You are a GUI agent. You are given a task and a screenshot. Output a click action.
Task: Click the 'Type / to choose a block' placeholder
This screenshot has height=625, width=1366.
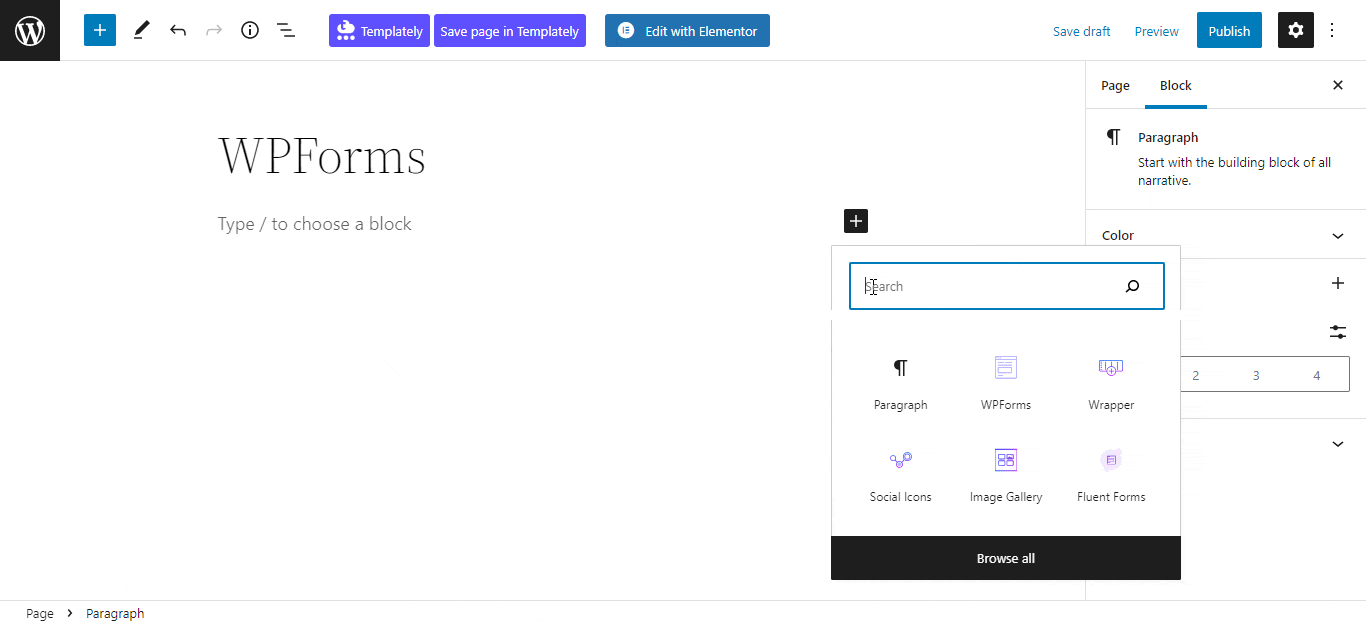pyautogui.click(x=315, y=224)
